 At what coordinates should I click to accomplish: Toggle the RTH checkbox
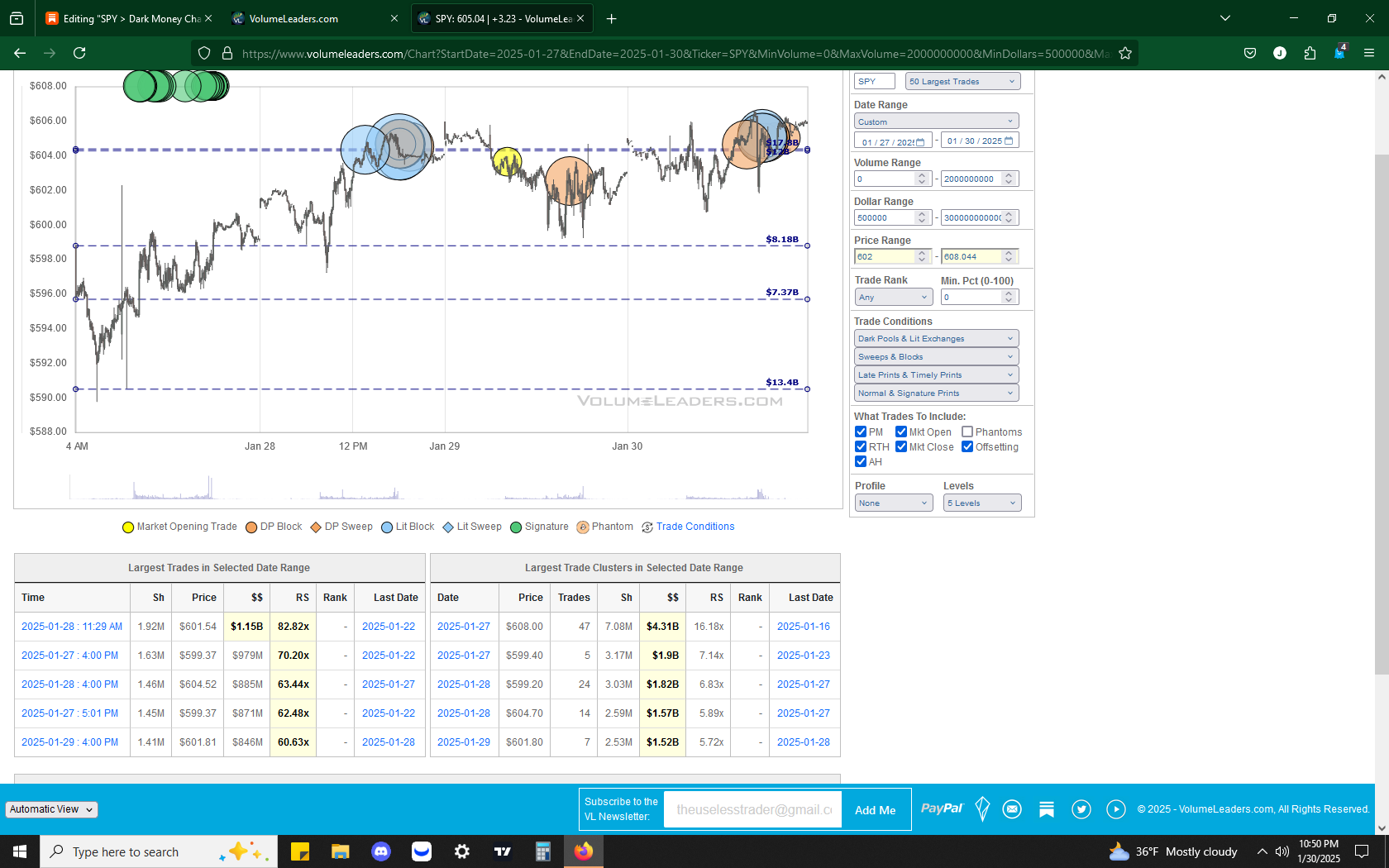click(861, 446)
